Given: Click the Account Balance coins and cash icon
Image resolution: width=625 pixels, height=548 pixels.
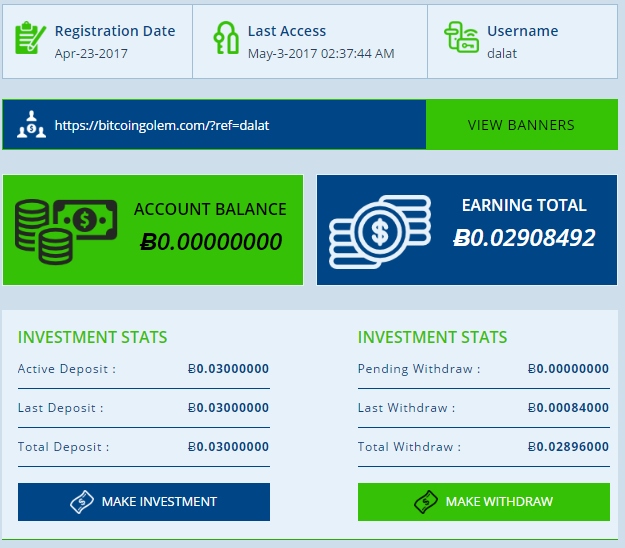Looking at the screenshot, I should pos(66,232).
